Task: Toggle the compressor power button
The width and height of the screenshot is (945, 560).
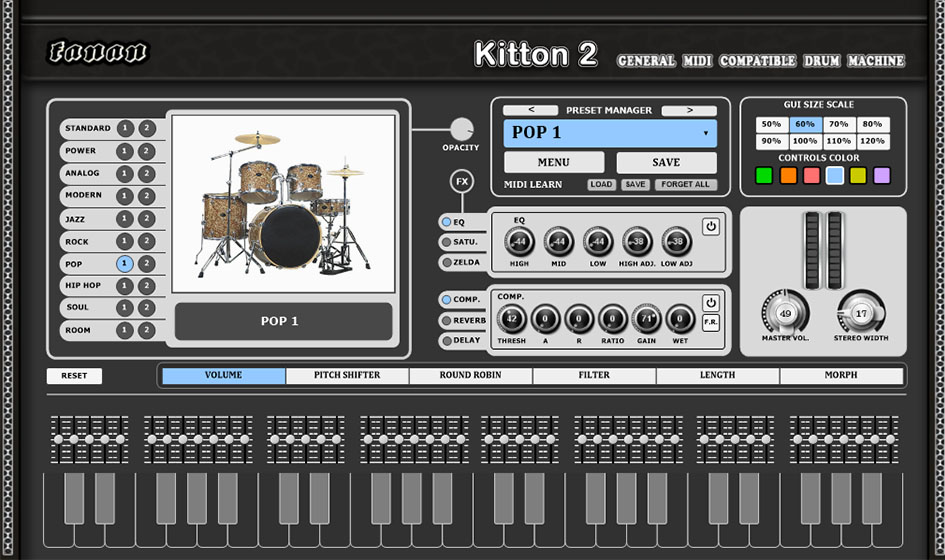Action: (710, 303)
